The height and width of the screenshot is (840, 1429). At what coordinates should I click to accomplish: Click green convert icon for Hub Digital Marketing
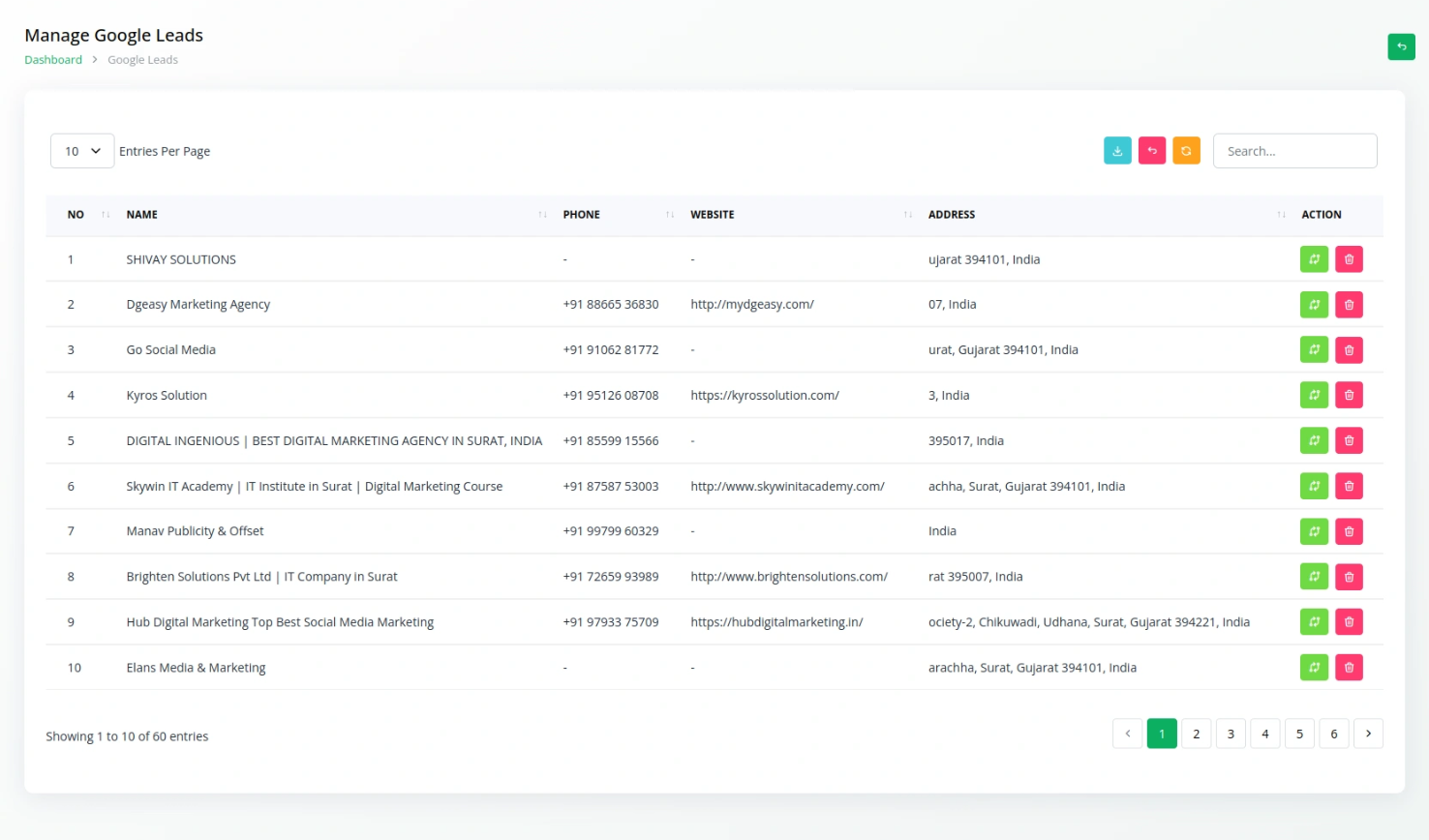(1314, 621)
